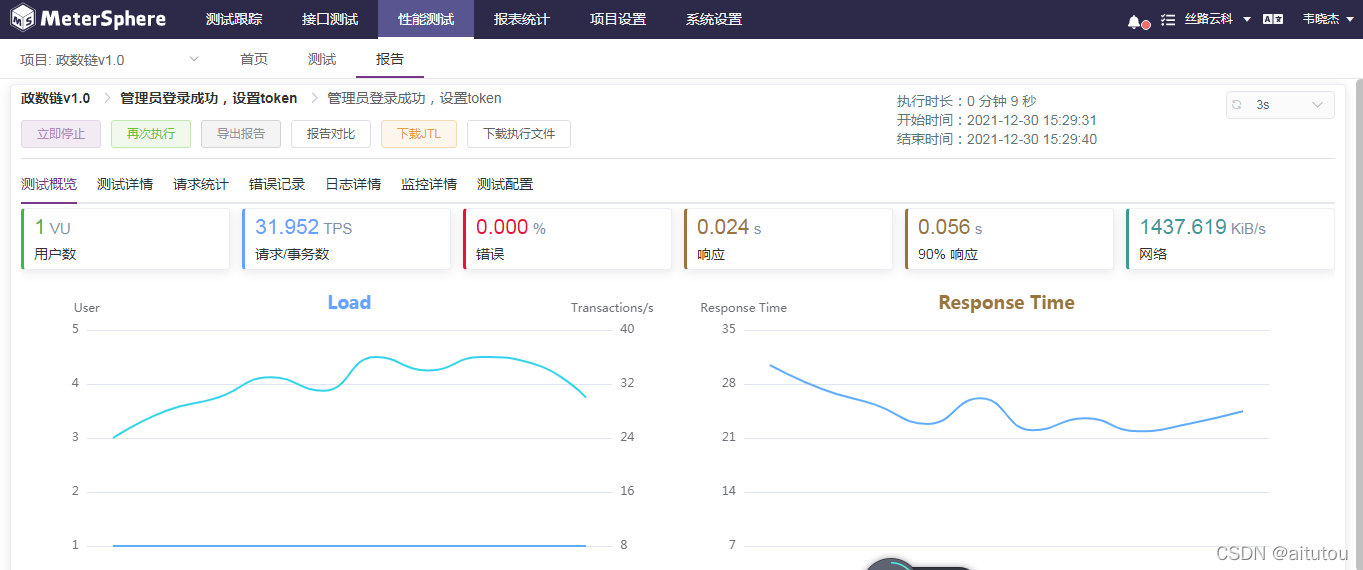Image resolution: width=1363 pixels, height=570 pixels.
Task: Click bold breadcrumb 管理员登录成功，设置token
Action: coord(209,98)
